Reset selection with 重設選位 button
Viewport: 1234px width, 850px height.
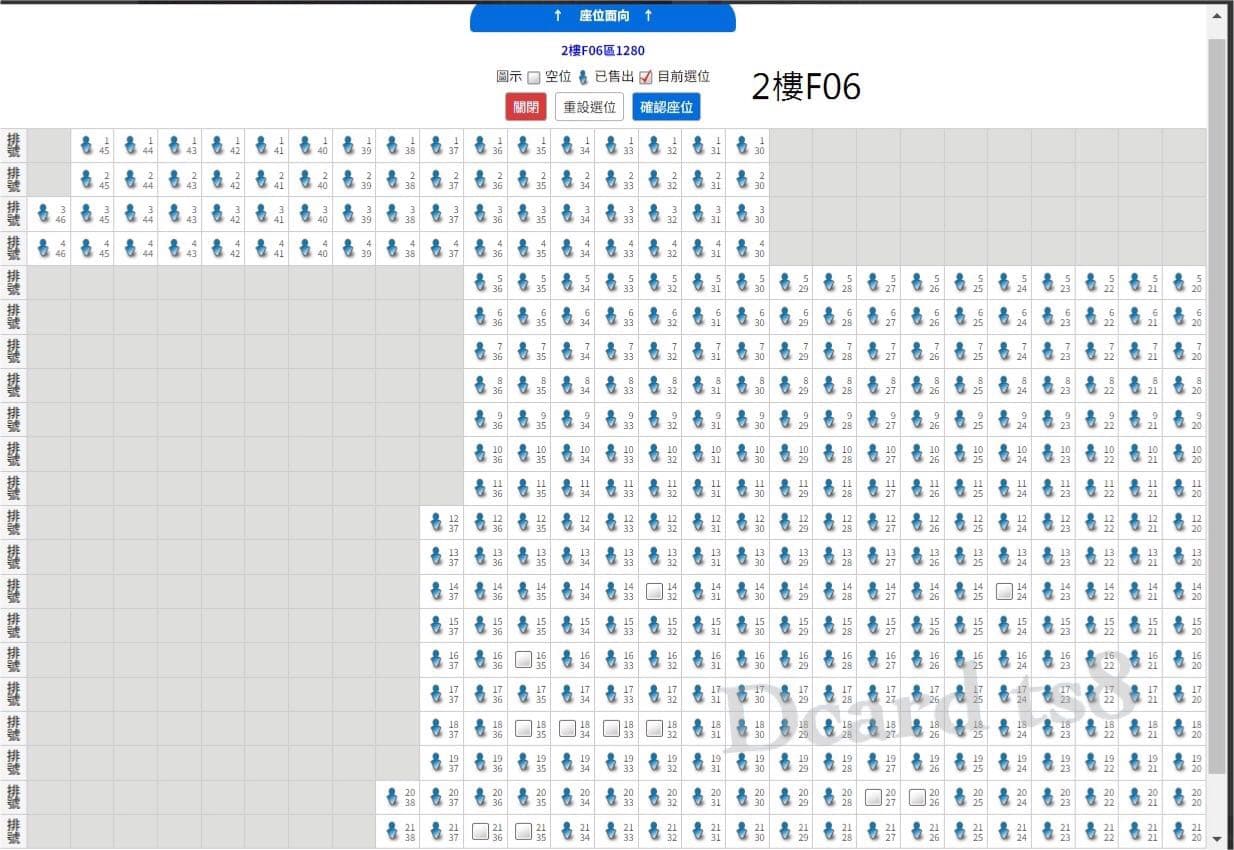(590, 107)
